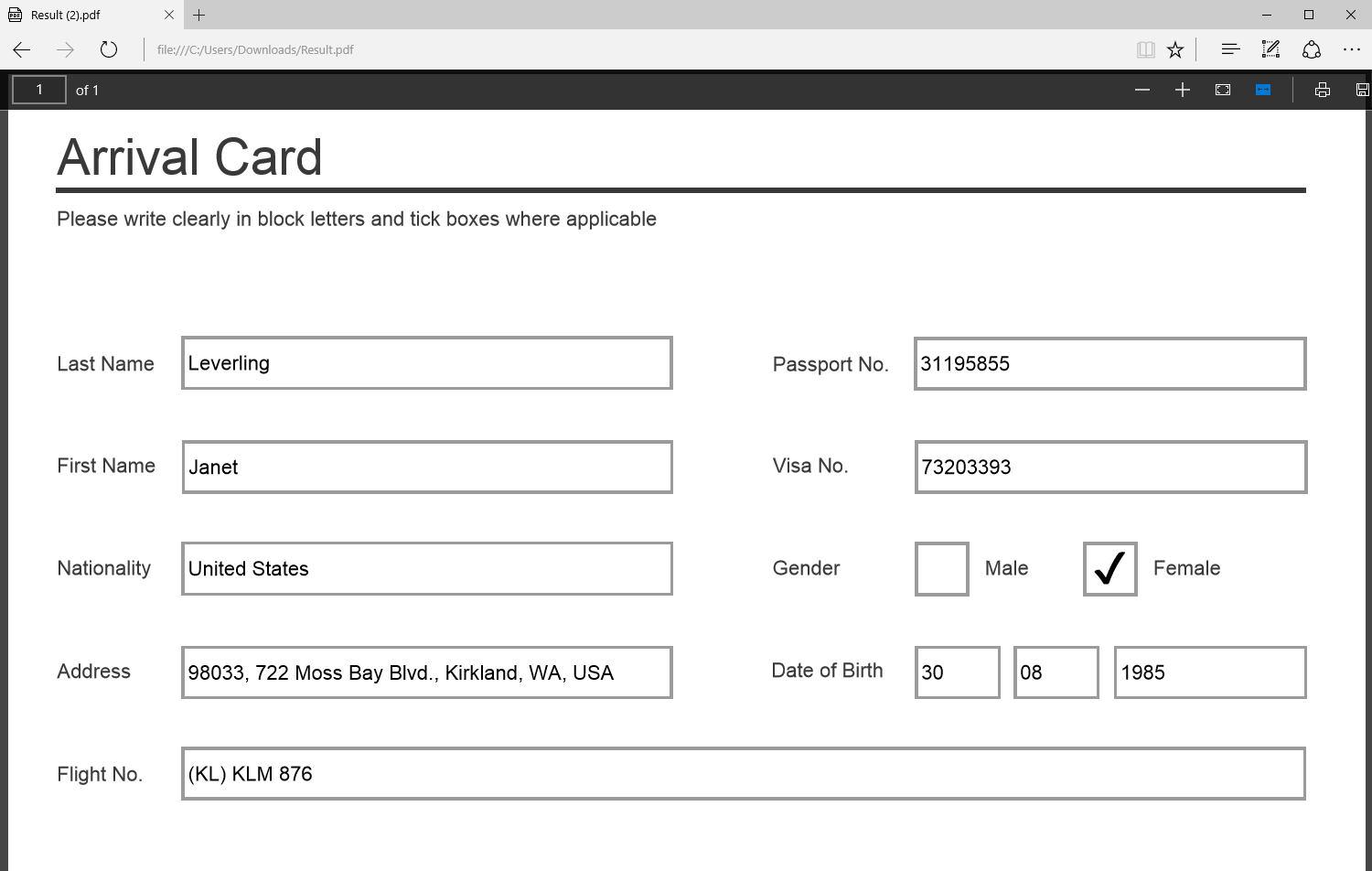Viewport: 1372px width, 871px height.
Task: Go back to previous page
Action: 22,49
